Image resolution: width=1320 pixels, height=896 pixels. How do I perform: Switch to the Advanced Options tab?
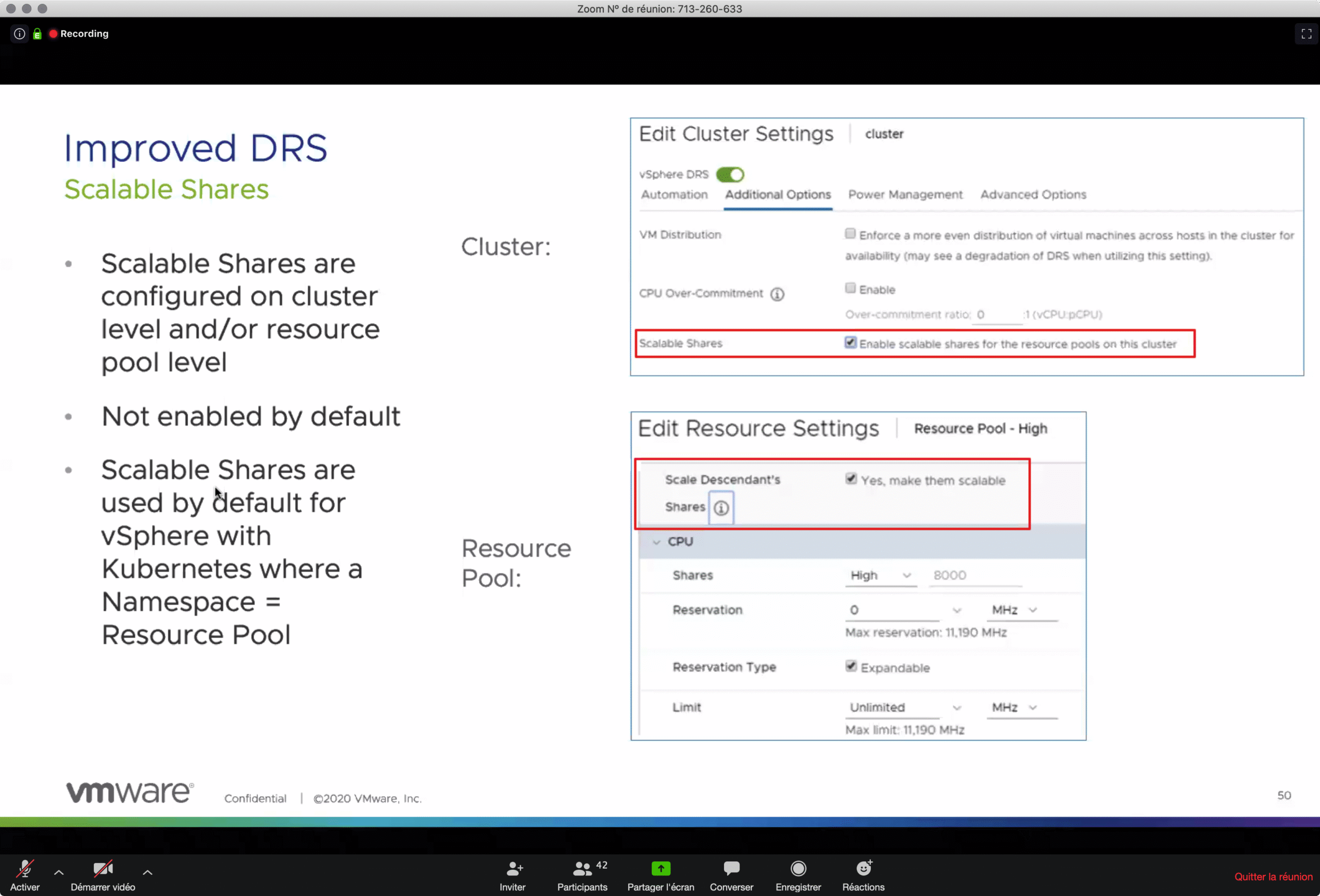1033,195
